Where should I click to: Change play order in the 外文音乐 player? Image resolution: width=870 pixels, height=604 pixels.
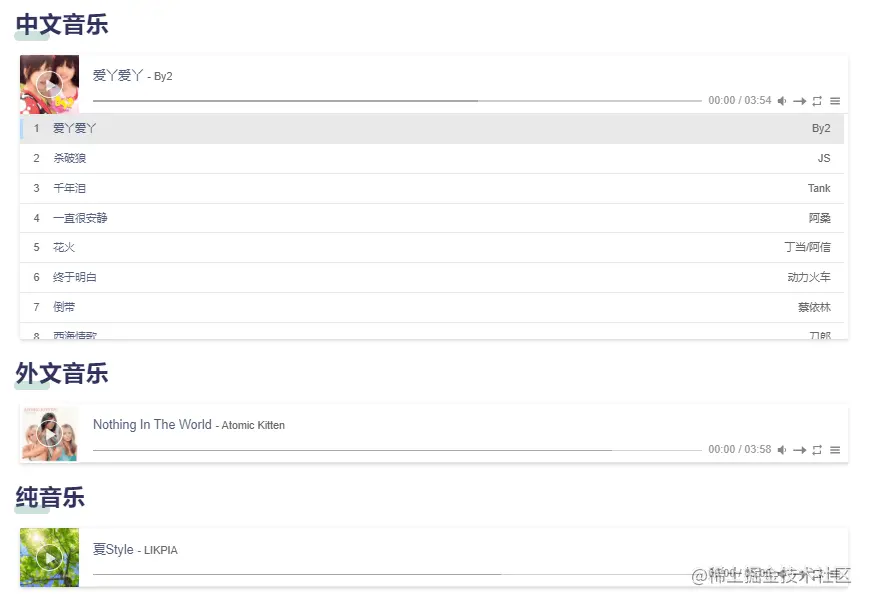[800, 450]
